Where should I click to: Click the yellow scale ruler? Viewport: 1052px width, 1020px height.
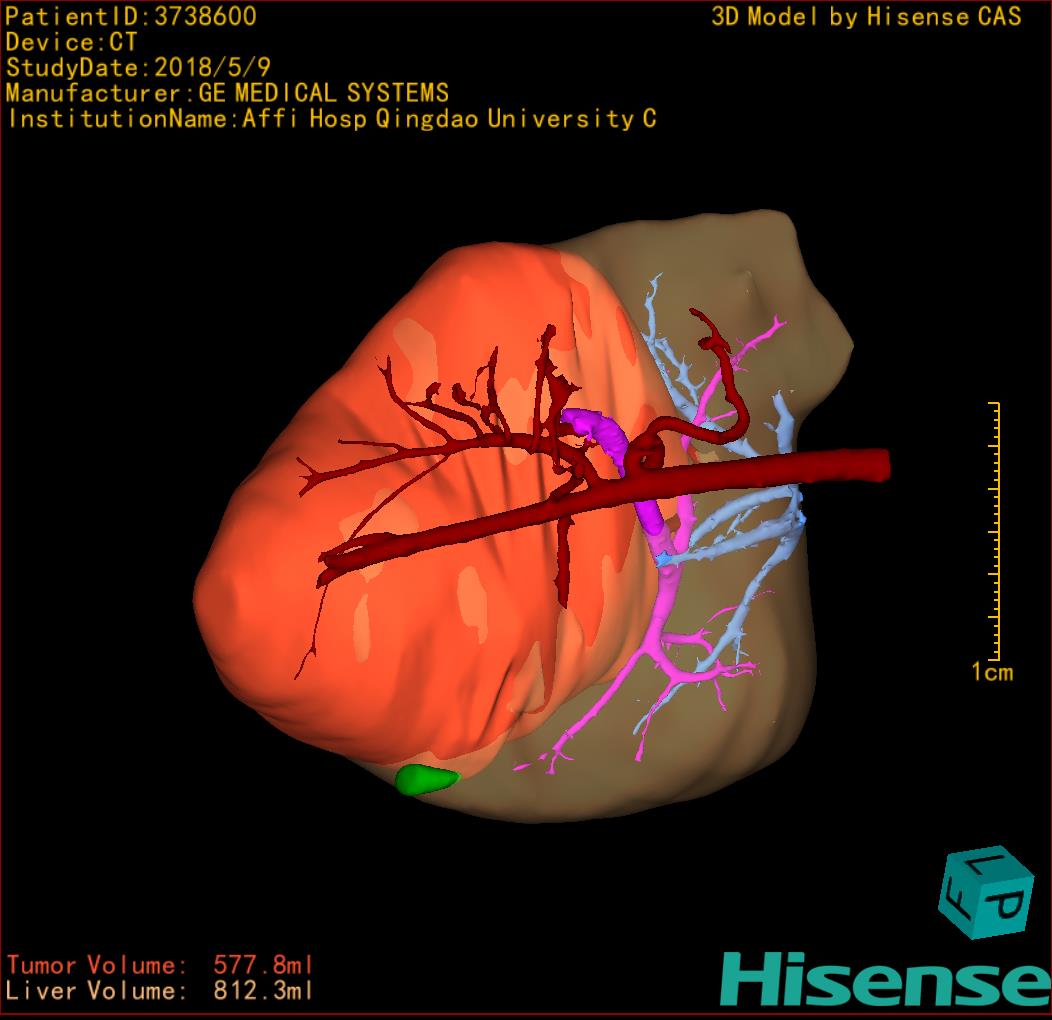(994, 530)
